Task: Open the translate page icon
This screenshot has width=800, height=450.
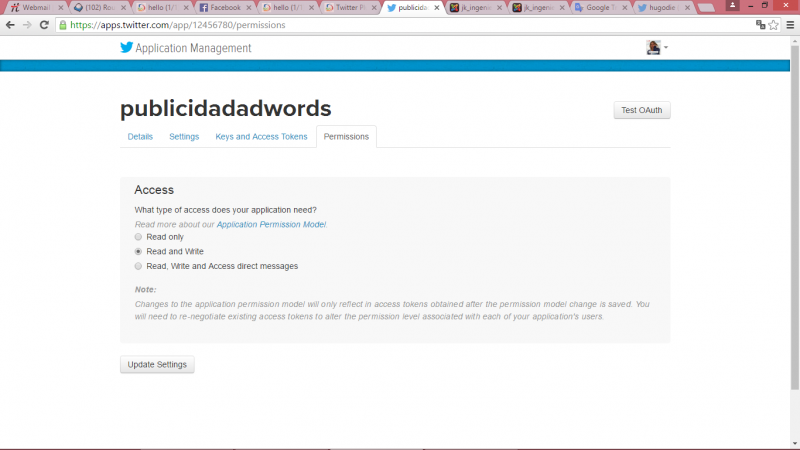Action: (760, 24)
